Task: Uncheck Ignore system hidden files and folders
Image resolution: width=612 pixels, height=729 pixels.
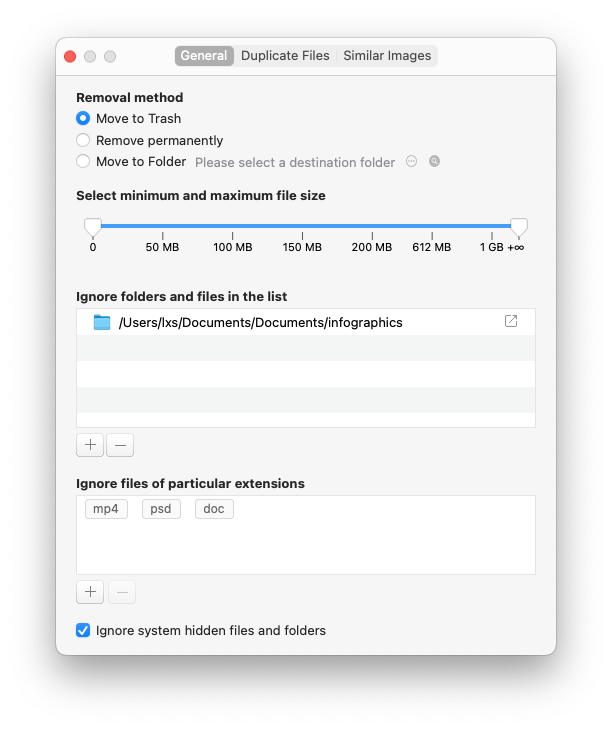Action: click(x=83, y=631)
